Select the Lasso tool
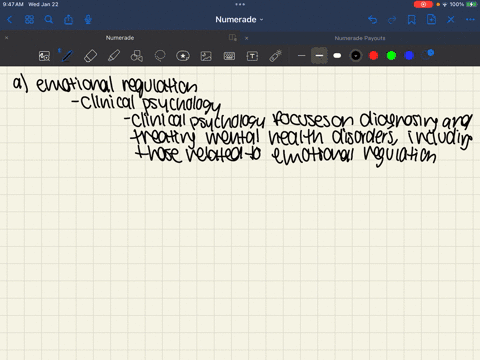480x360 pixels. (160, 56)
